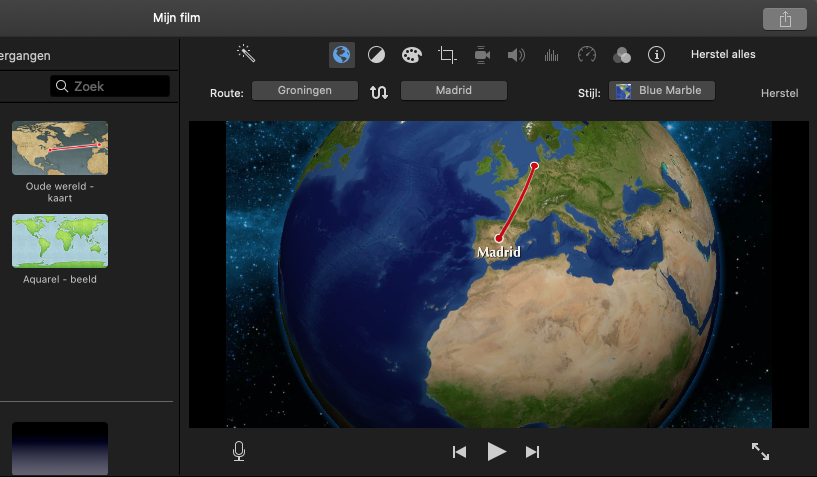This screenshot has height=477, width=817.
Task: Open noise reduction equalizer icon
Action: click(x=551, y=55)
